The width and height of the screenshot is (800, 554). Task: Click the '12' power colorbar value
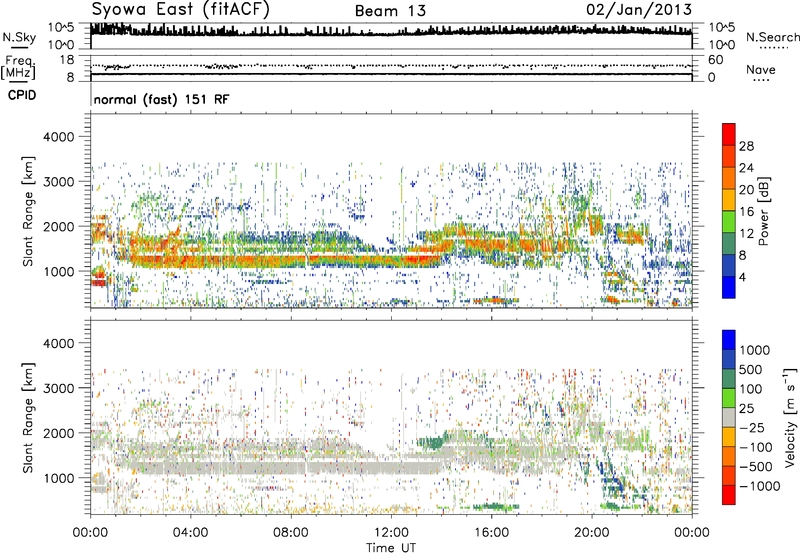click(x=746, y=234)
